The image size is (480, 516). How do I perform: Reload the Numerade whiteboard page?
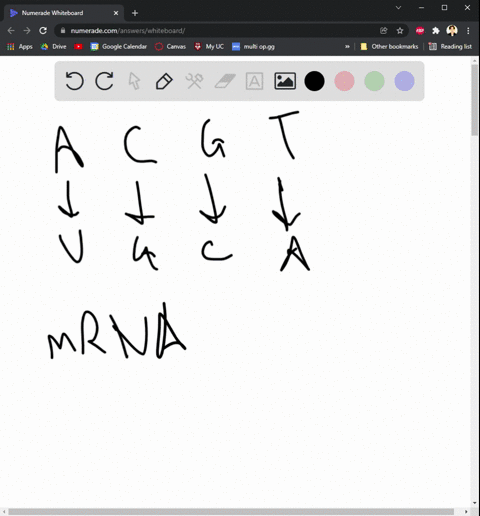43,31
